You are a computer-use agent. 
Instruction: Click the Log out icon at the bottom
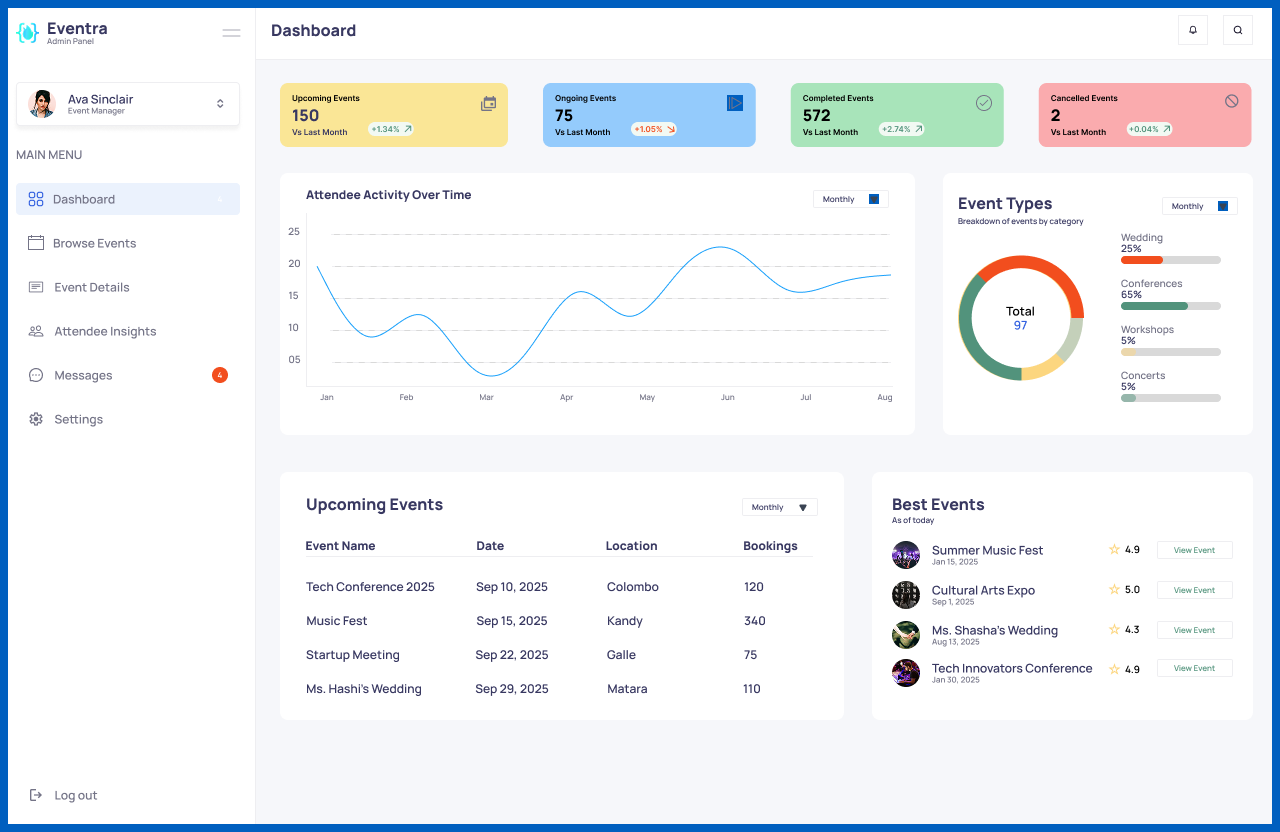click(36, 795)
